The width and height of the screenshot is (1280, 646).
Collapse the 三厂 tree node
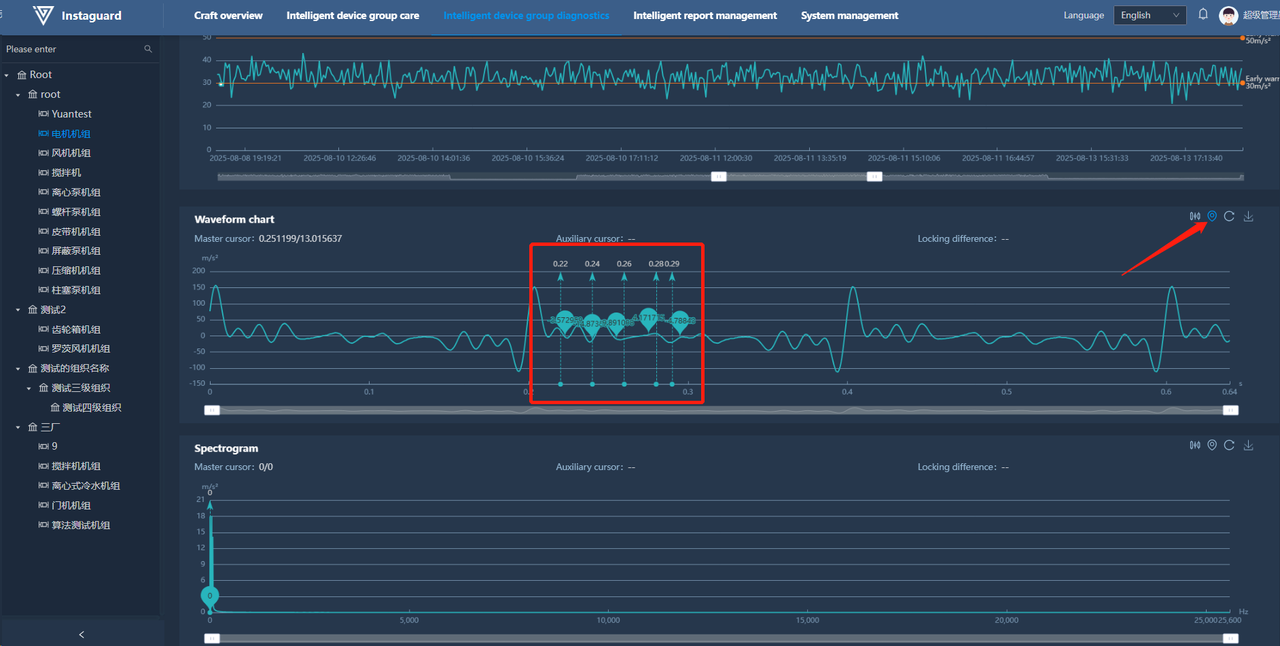pyautogui.click(x=18, y=427)
